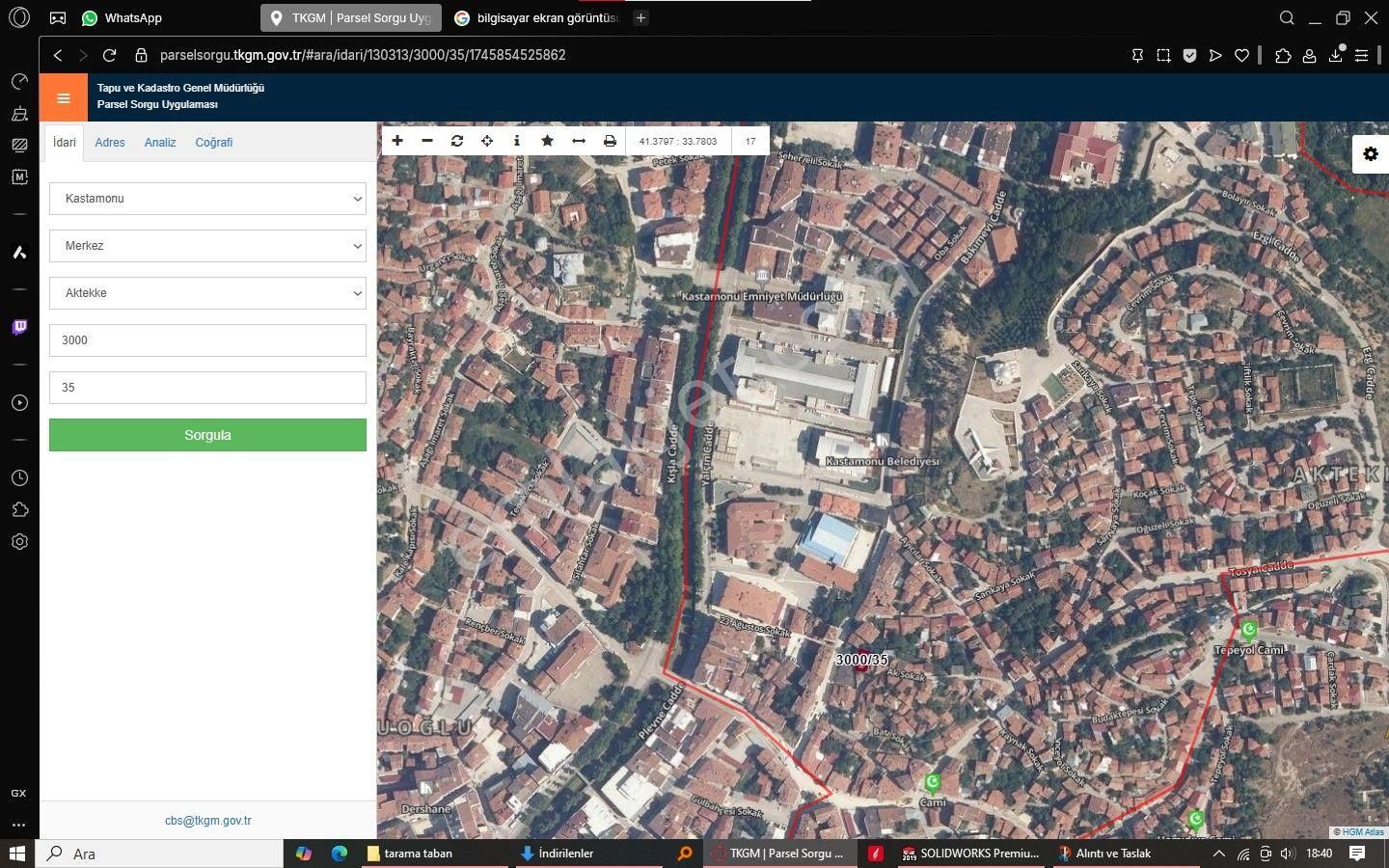Take snapshot with Opera capture icon
1389x868 pixels.
[1164, 56]
